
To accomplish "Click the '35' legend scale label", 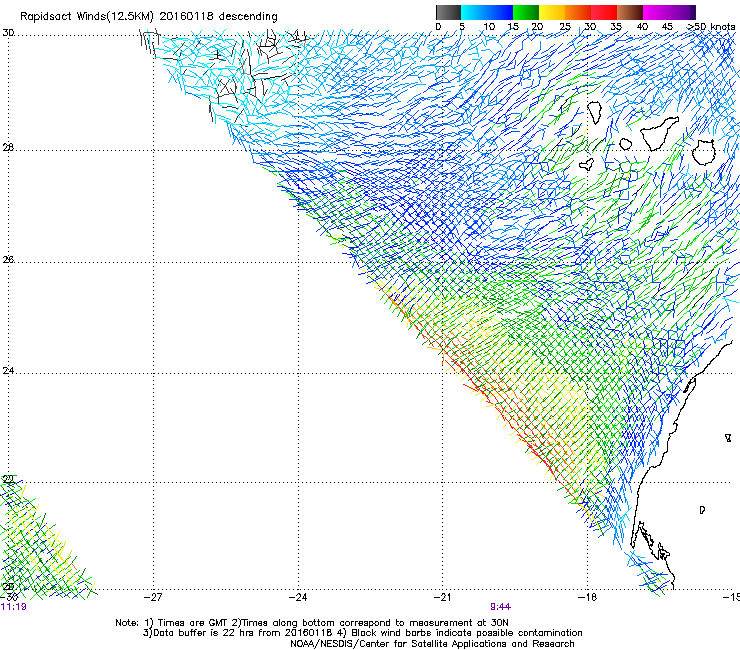I will tap(616, 27).
